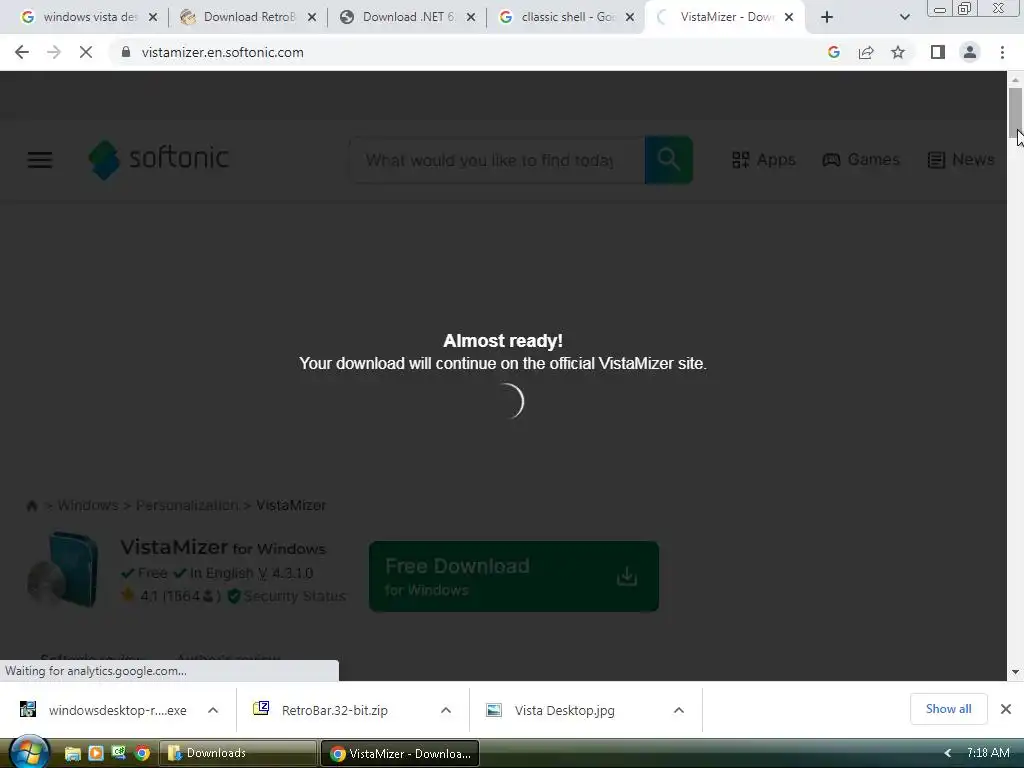Close the Download RetroBar tab
Image resolution: width=1024 pixels, height=768 pixels.
312,17
